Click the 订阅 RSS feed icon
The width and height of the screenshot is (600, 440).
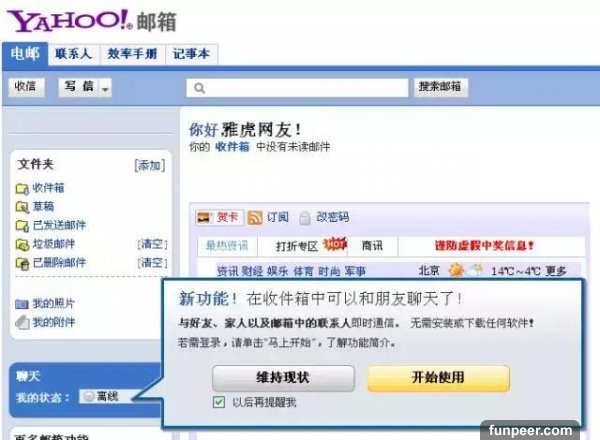pyautogui.click(x=255, y=217)
